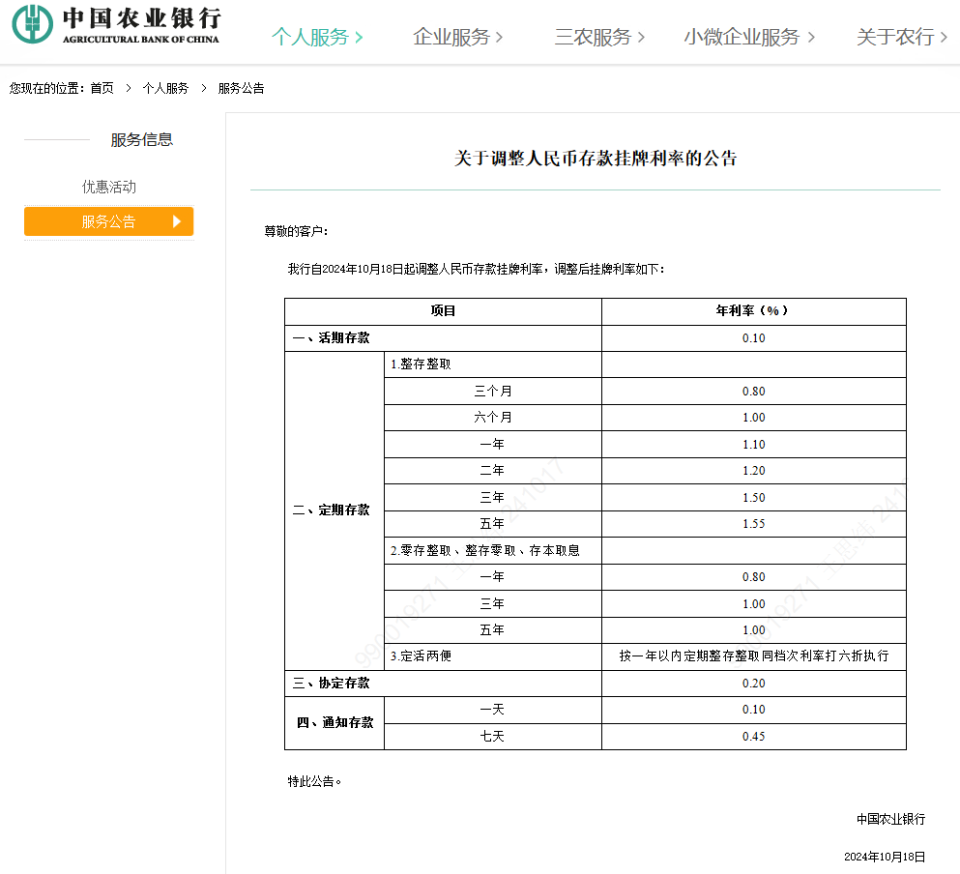Click the 年利率（%） column header

pos(753,311)
